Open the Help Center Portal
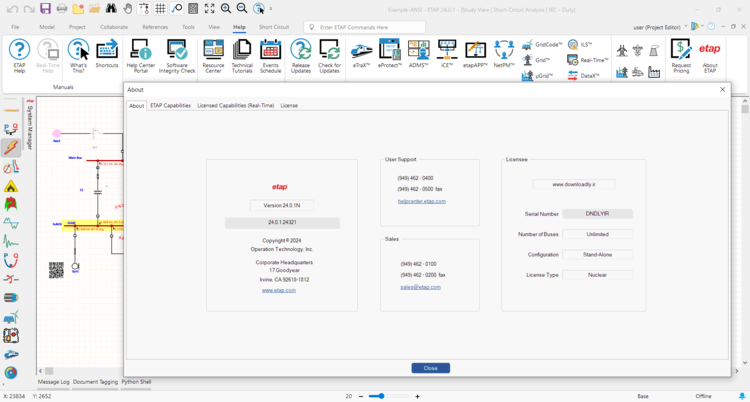Screen dimensions: 750x402 point(140,55)
